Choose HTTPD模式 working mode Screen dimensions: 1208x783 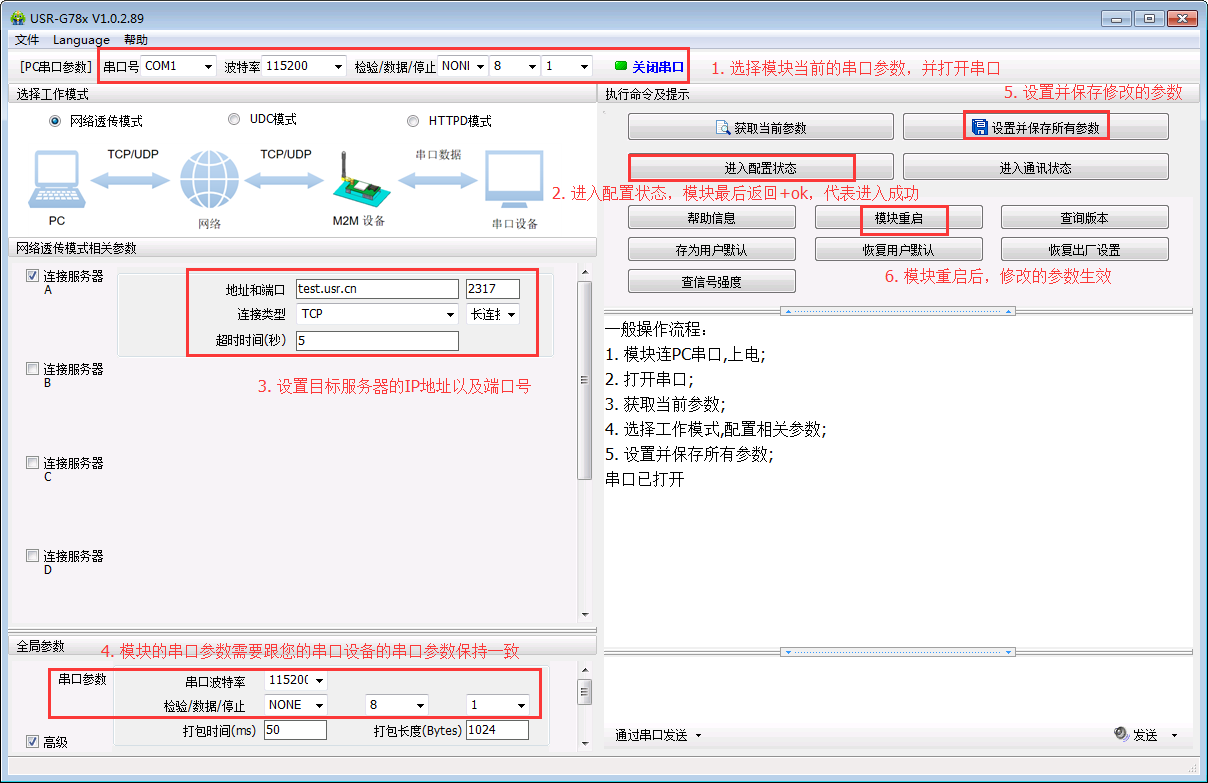413,121
